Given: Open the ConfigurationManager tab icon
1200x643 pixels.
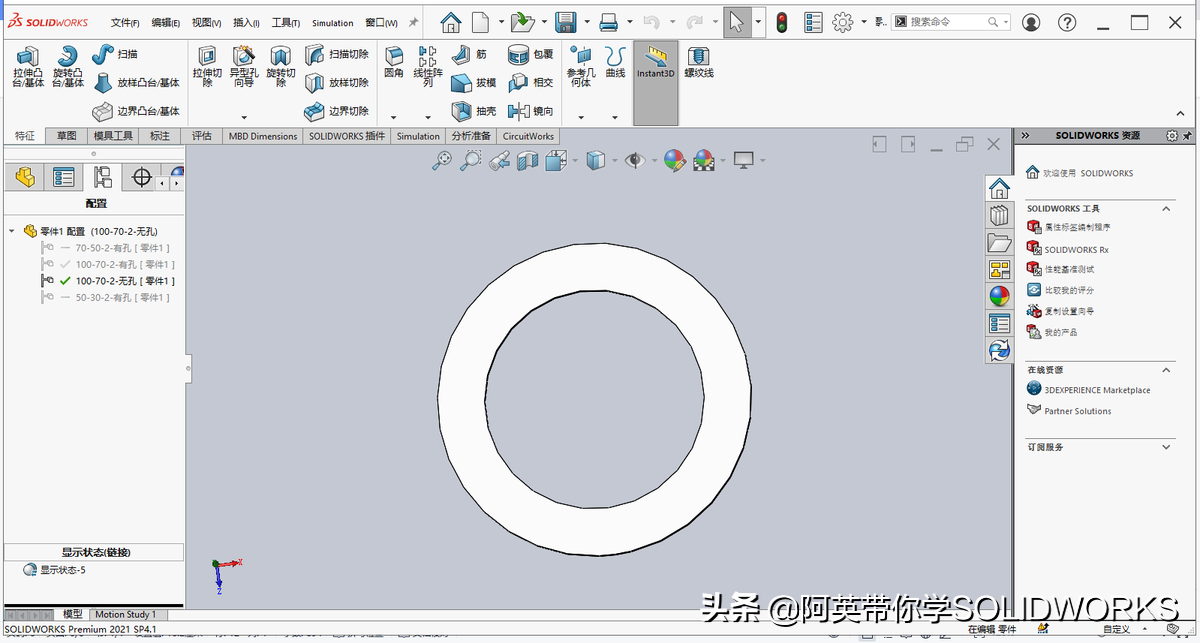Looking at the screenshot, I should [102, 178].
